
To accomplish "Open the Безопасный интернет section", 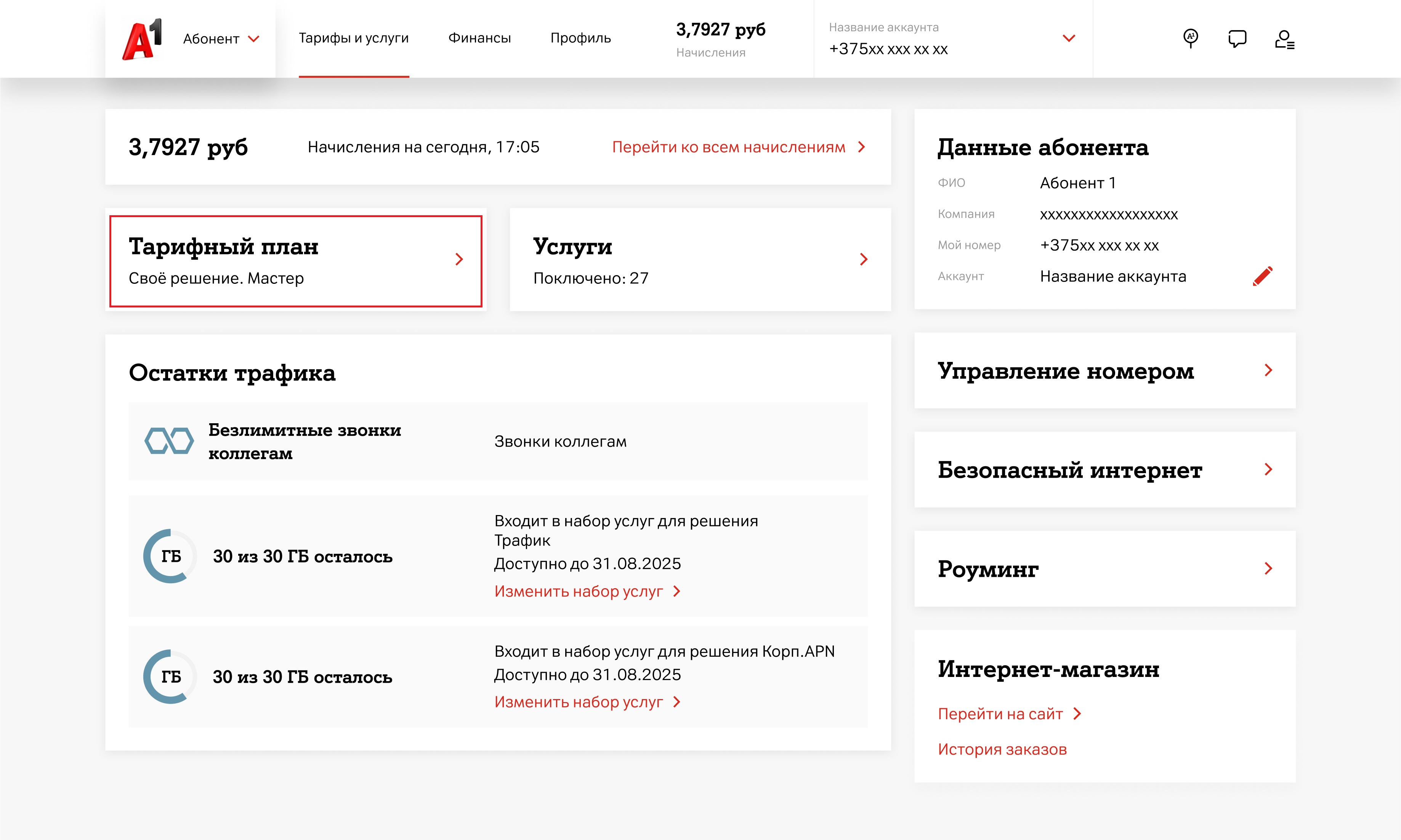I will [1104, 470].
